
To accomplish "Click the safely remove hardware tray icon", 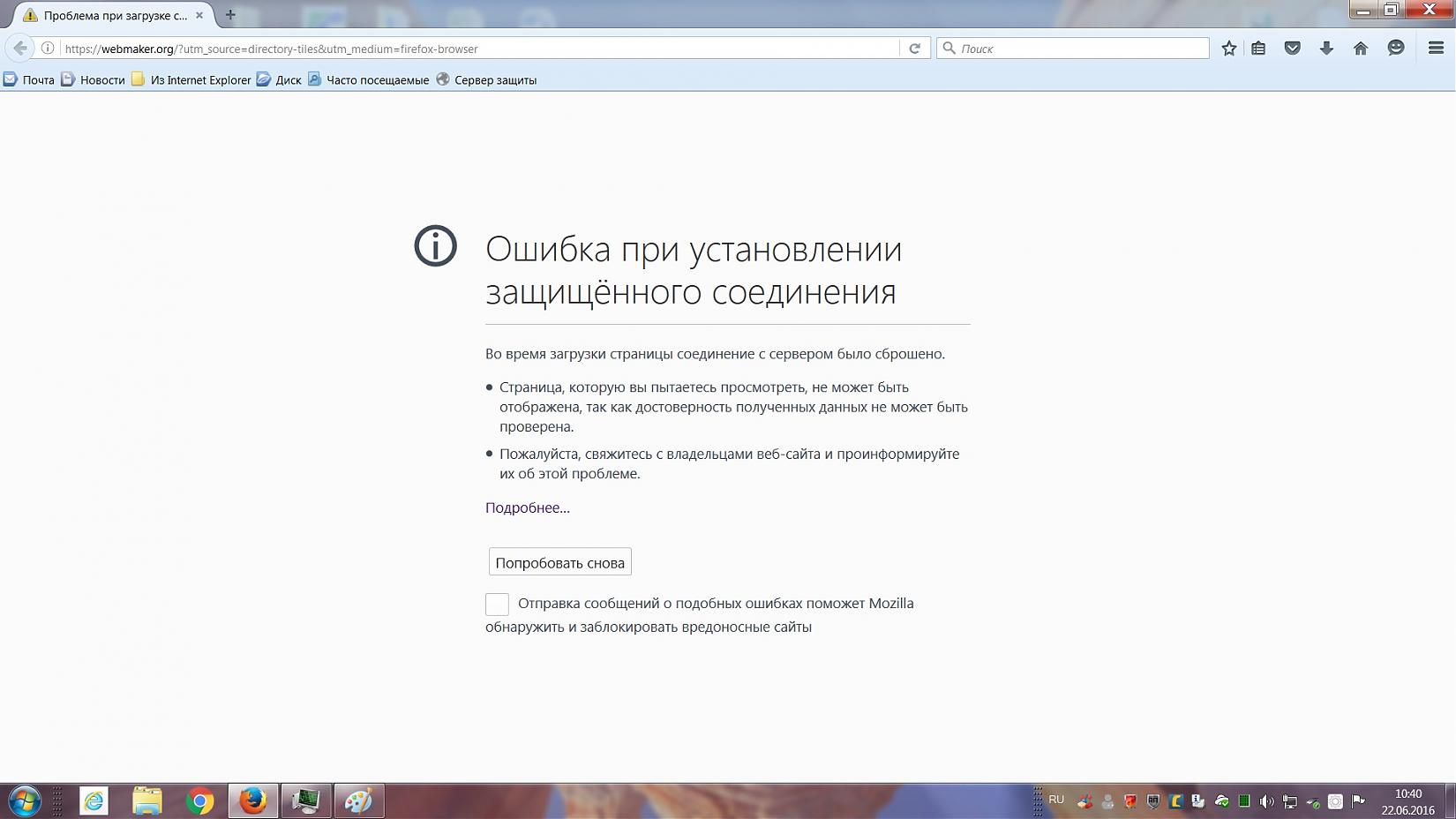I will coord(1313,801).
